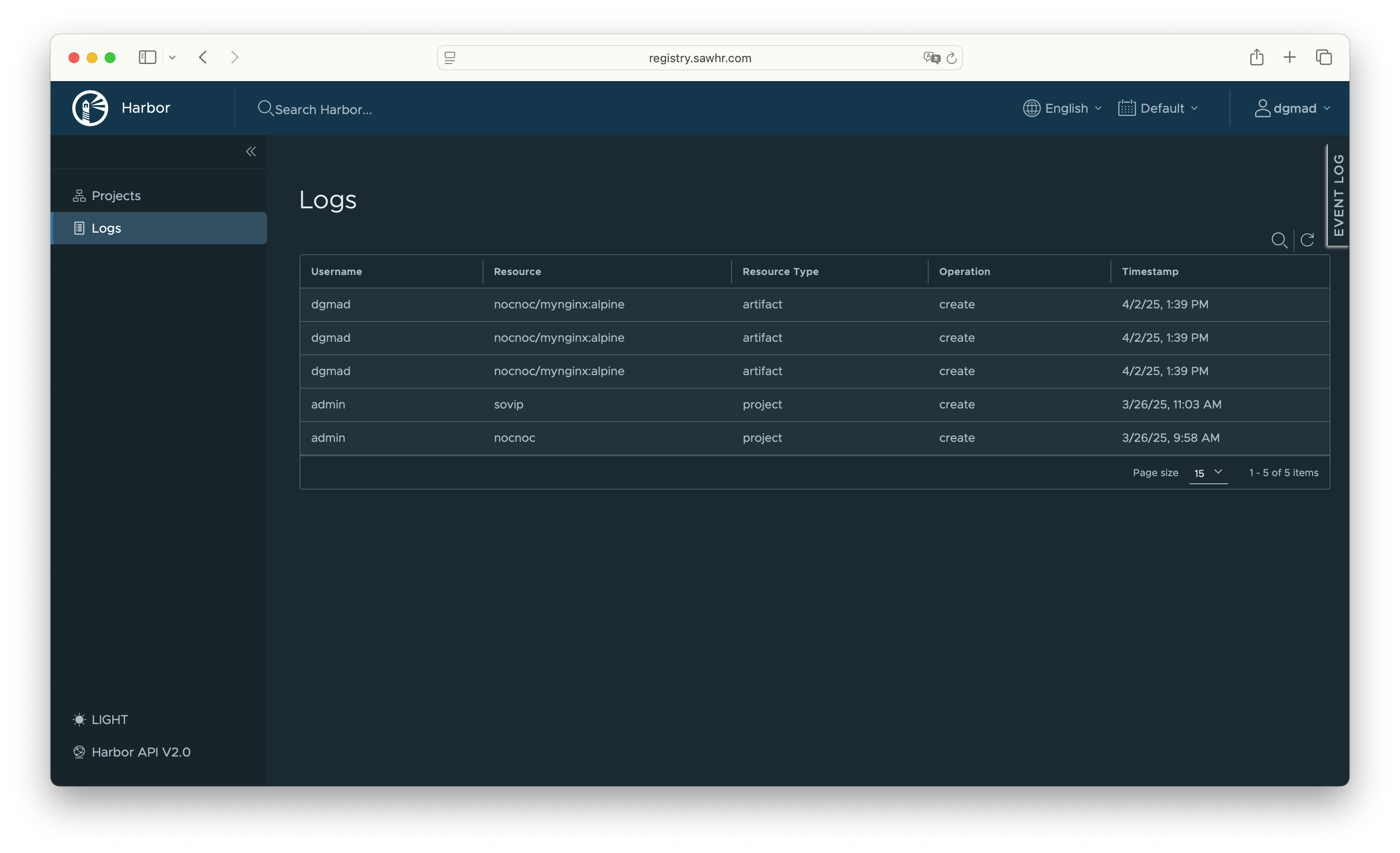This screenshot has height=853, width=1400.
Task: Click the Timestamp column header
Action: (1150, 271)
